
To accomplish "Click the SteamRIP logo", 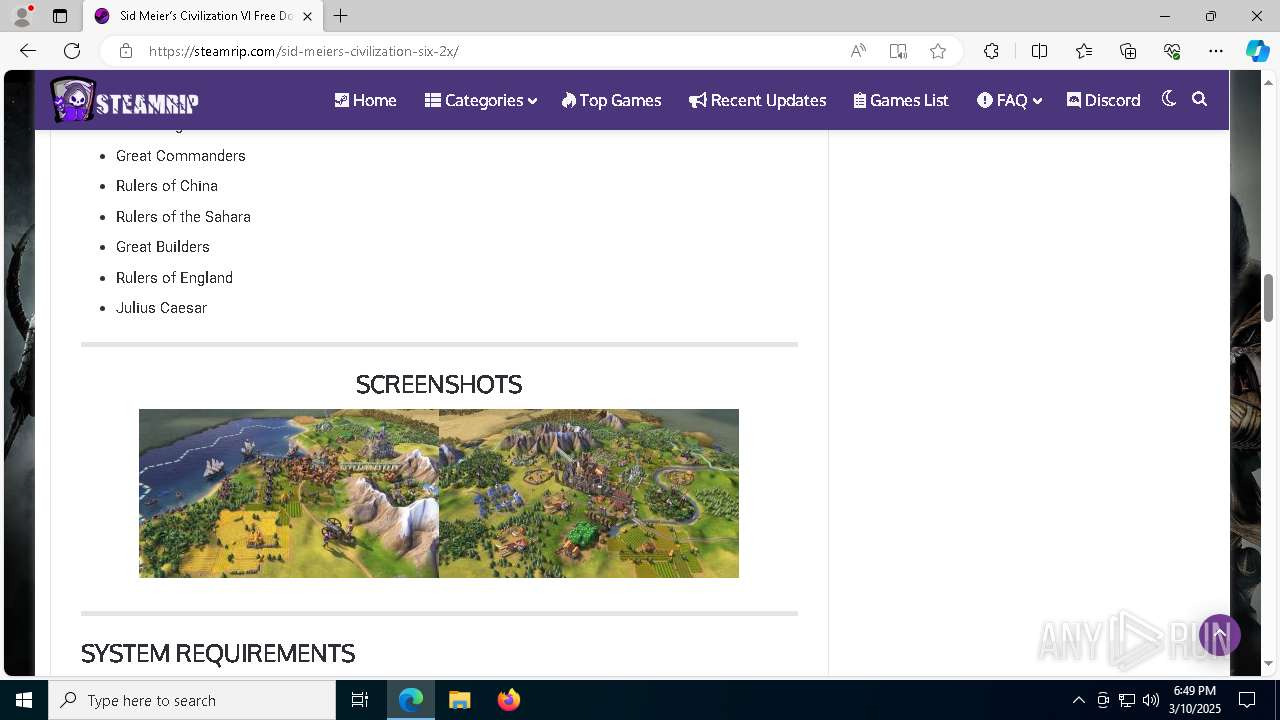I will 125,100.
